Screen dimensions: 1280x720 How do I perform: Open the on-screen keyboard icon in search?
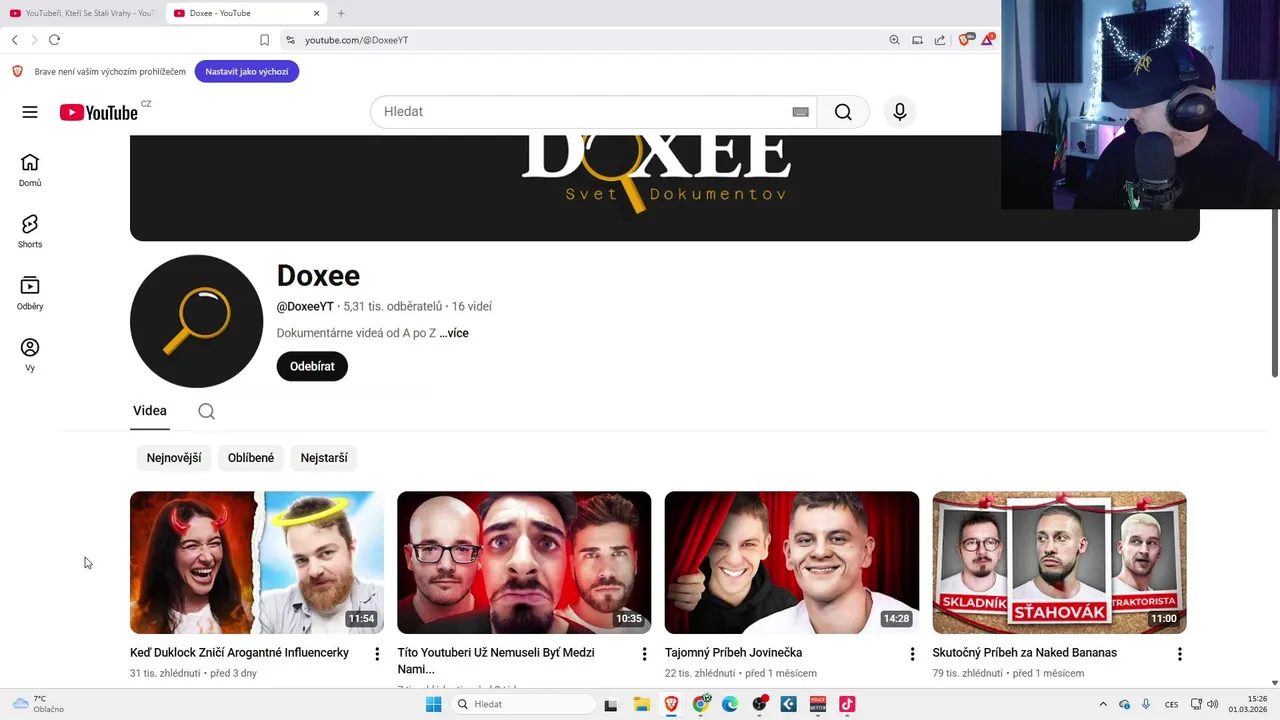click(x=800, y=112)
